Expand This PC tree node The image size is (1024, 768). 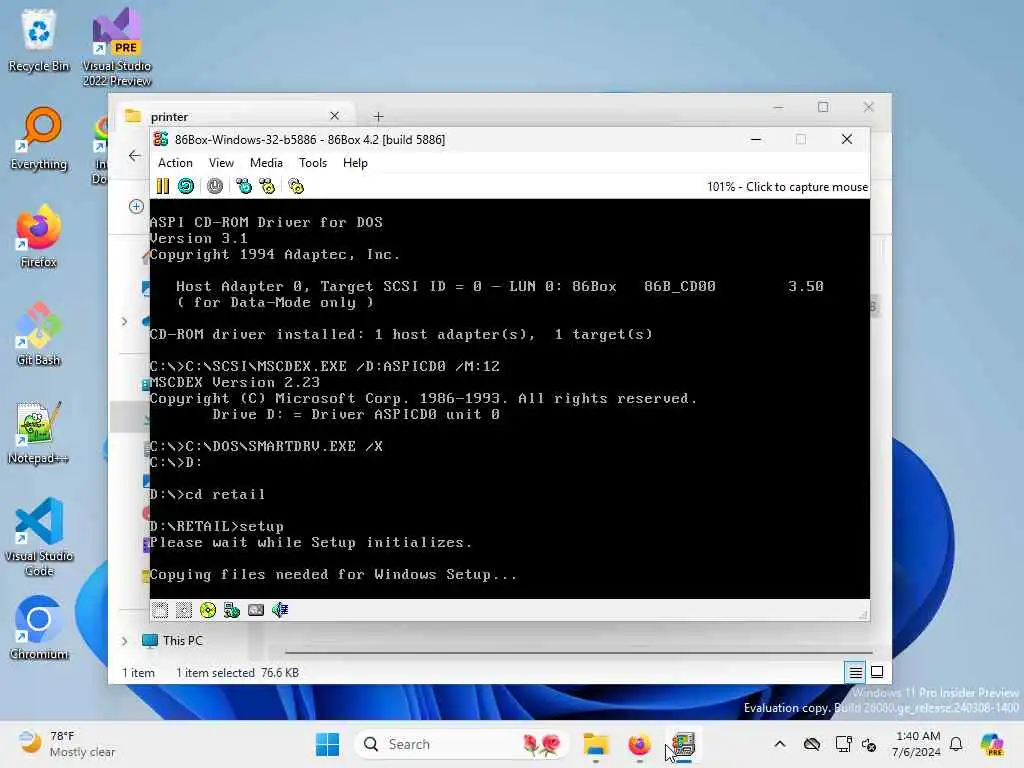pyautogui.click(x=125, y=641)
